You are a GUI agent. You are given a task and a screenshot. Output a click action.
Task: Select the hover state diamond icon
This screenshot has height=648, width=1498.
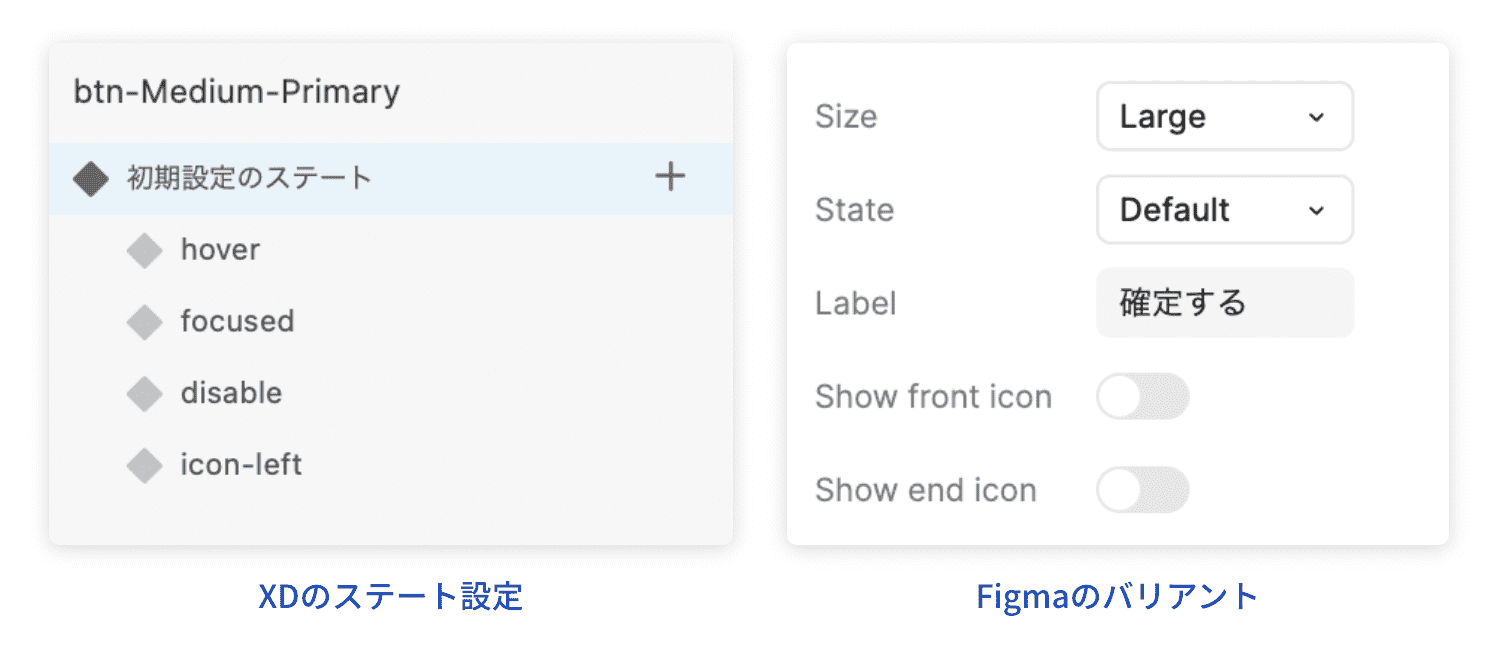[145, 249]
